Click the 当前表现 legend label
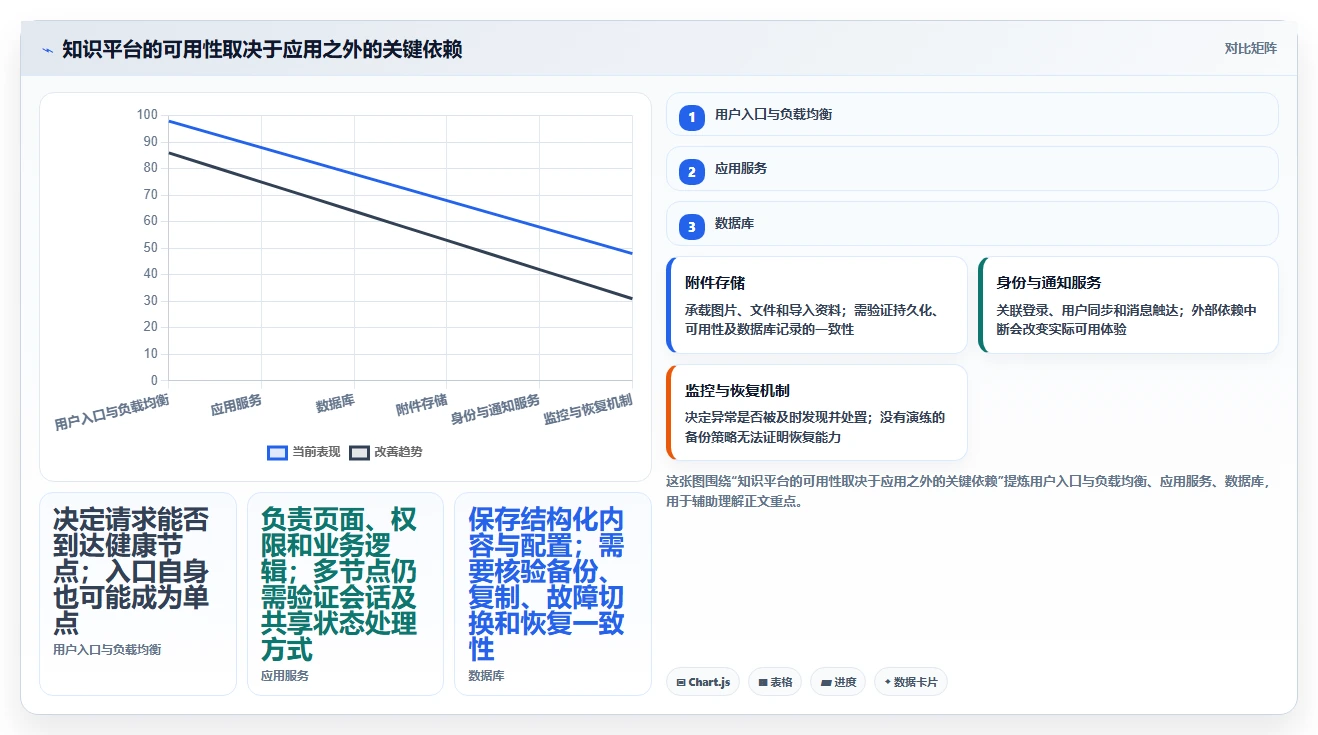The width and height of the screenshot is (1318, 735). [316, 452]
